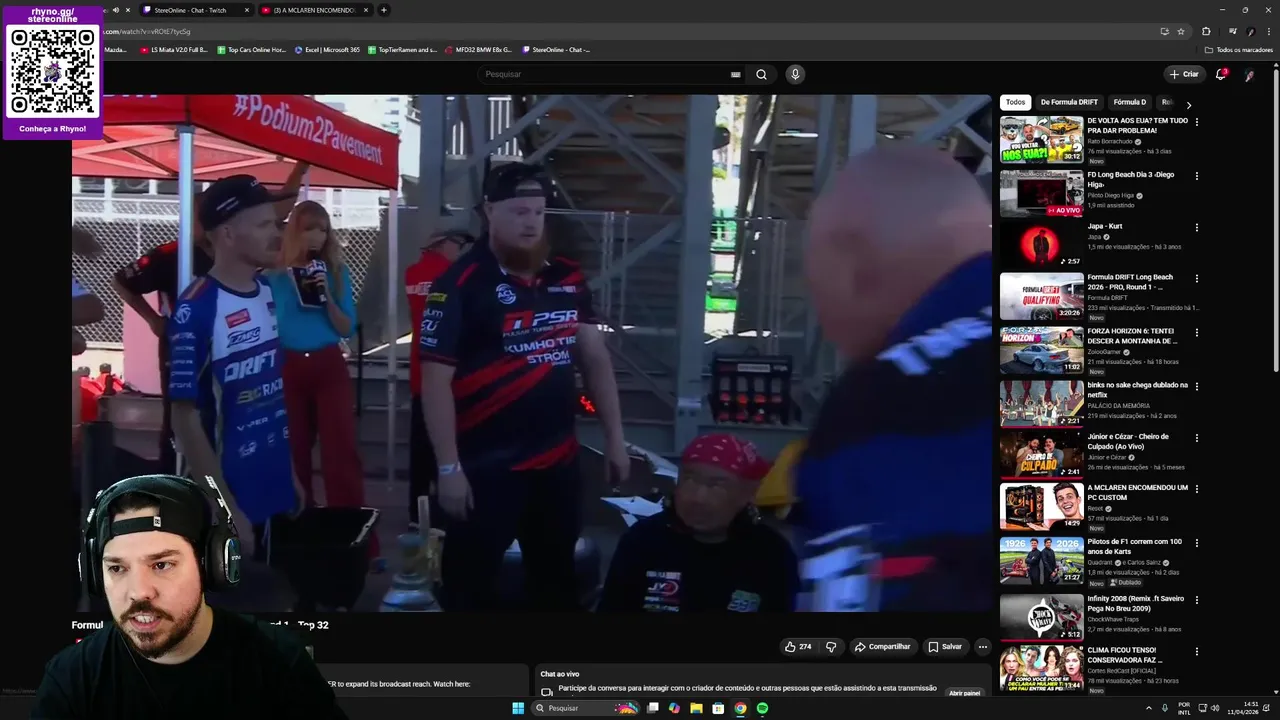This screenshot has width=1280, height=720.
Task: Open 'LS Miata V2.0 Full B...' bookmark
Action: [173, 49]
